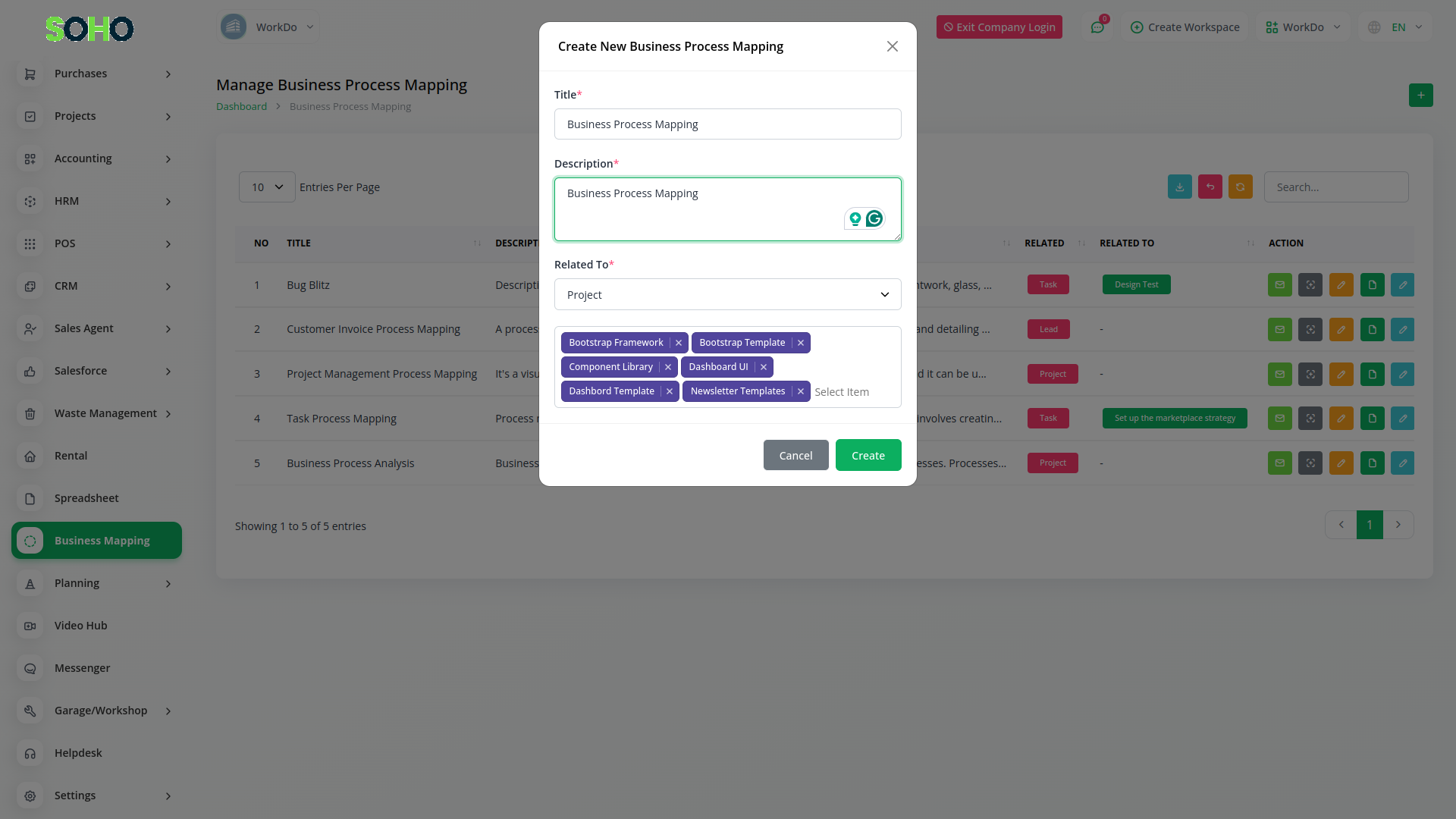Click the Create button
Image resolution: width=1456 pixels, height=819 pixels.
[868, 456]
